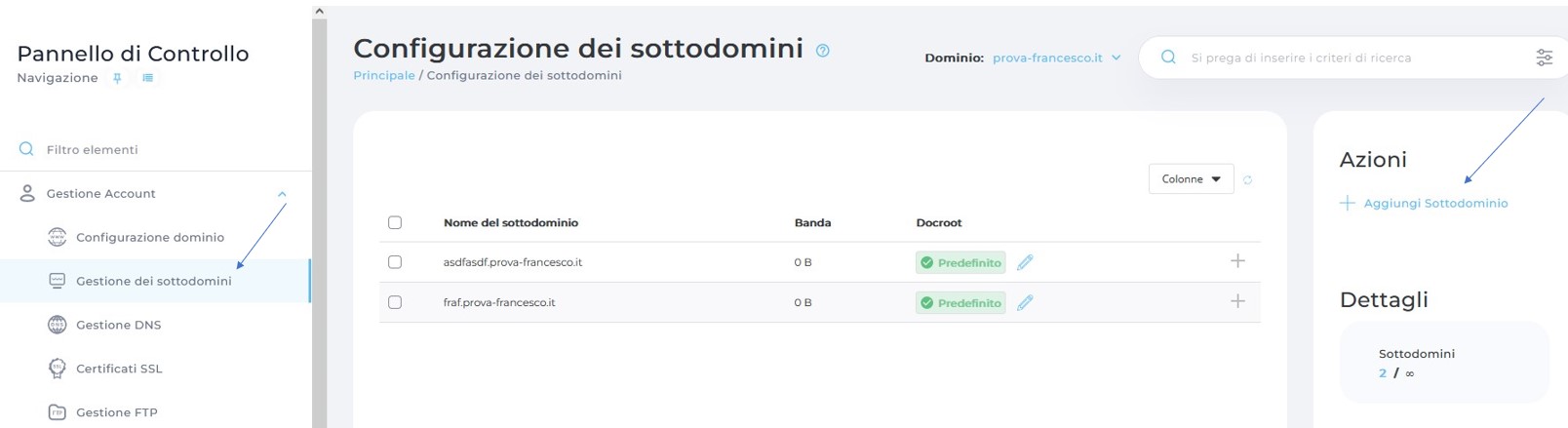Click the pin icon next to Navigazione

(117, 78)
